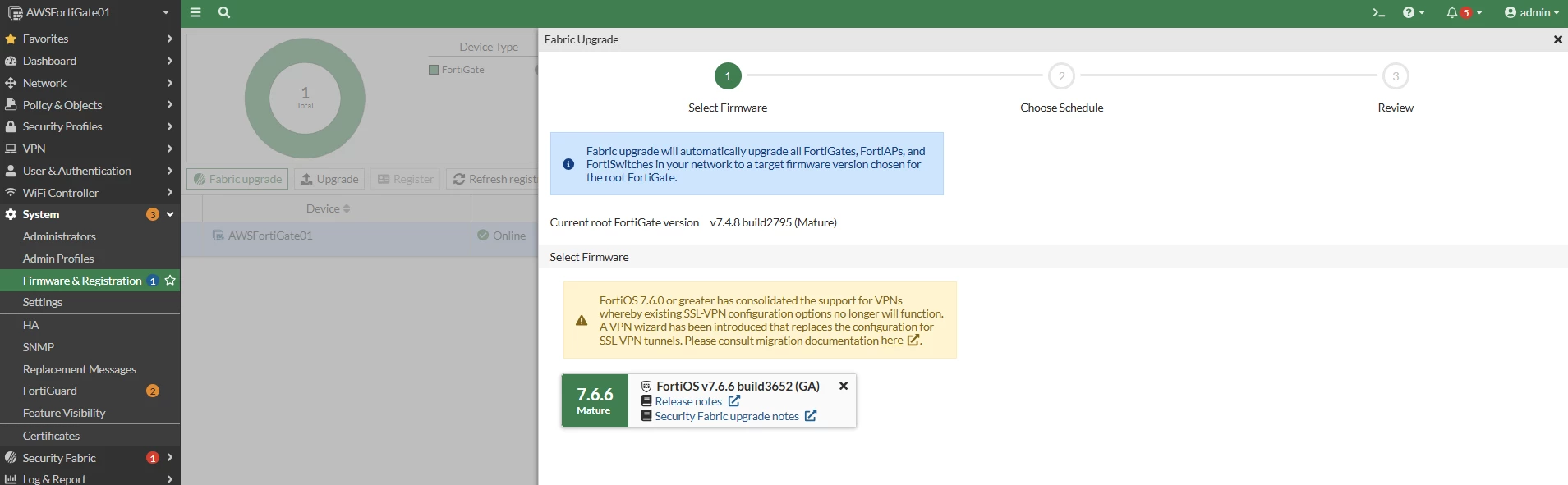Open the search magnifier icon

[224, 12]
